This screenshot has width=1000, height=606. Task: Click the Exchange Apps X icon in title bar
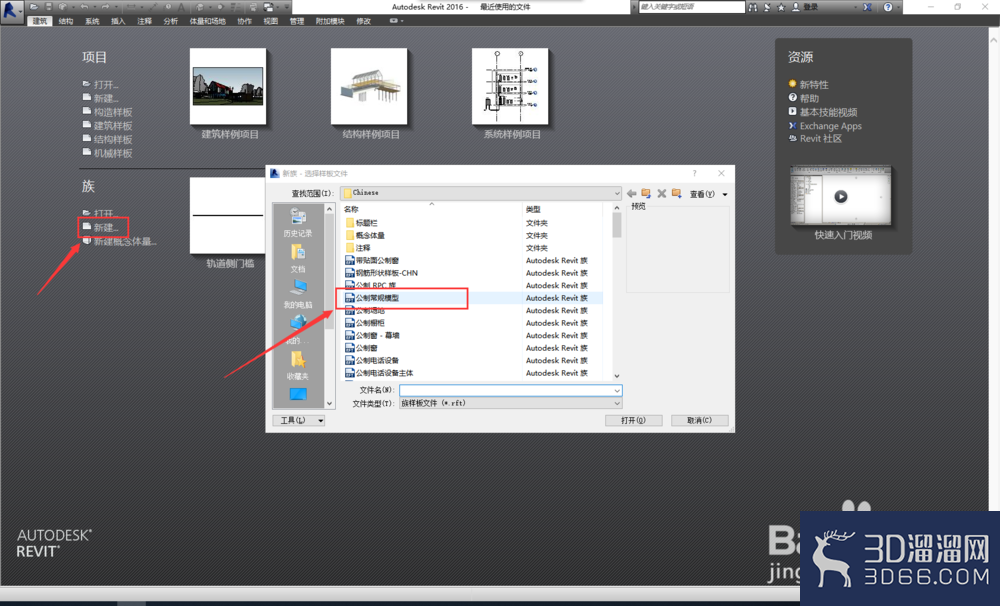pyautogui.click(x=867, y=7)
